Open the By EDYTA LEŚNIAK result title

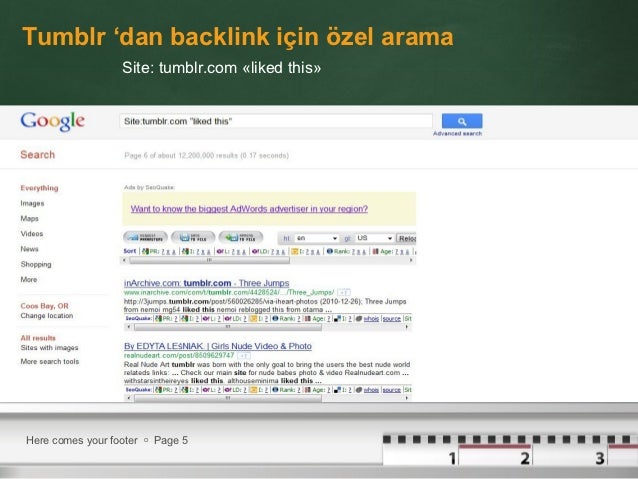click(218, 346)
